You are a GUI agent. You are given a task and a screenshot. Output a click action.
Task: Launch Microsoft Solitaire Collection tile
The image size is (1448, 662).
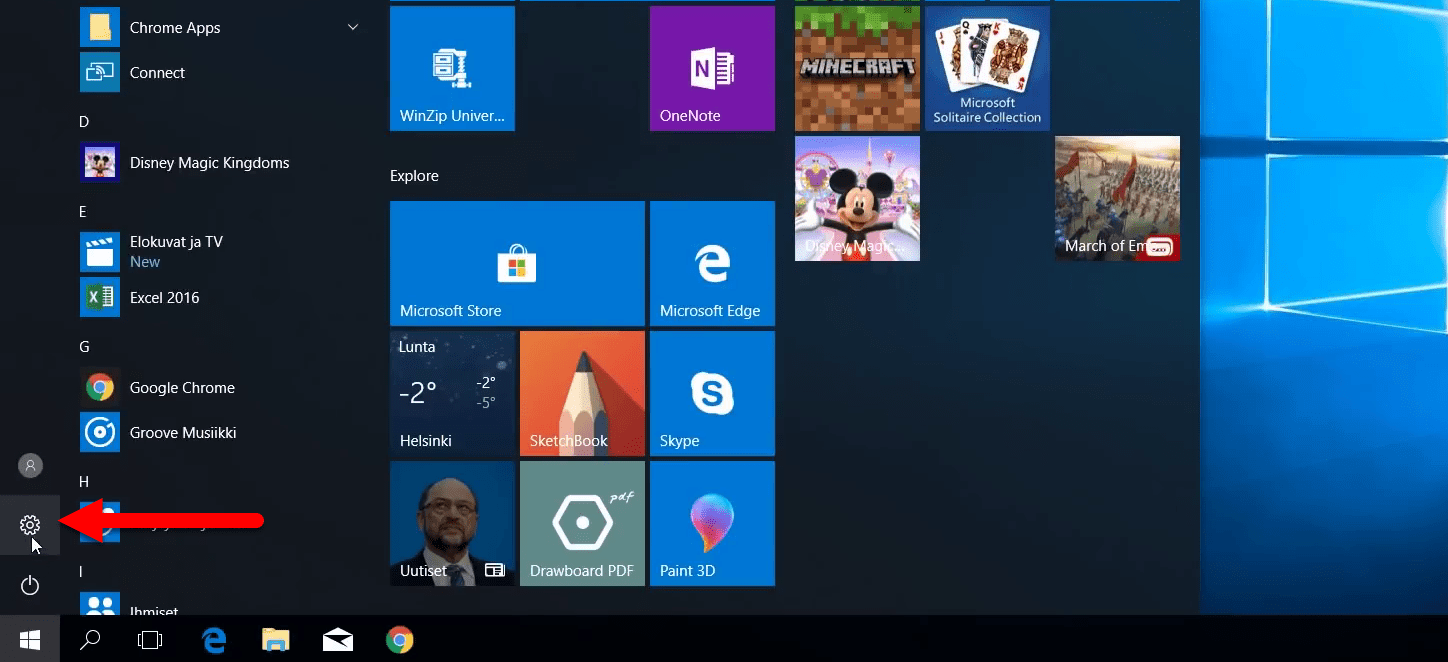[987, 68]
